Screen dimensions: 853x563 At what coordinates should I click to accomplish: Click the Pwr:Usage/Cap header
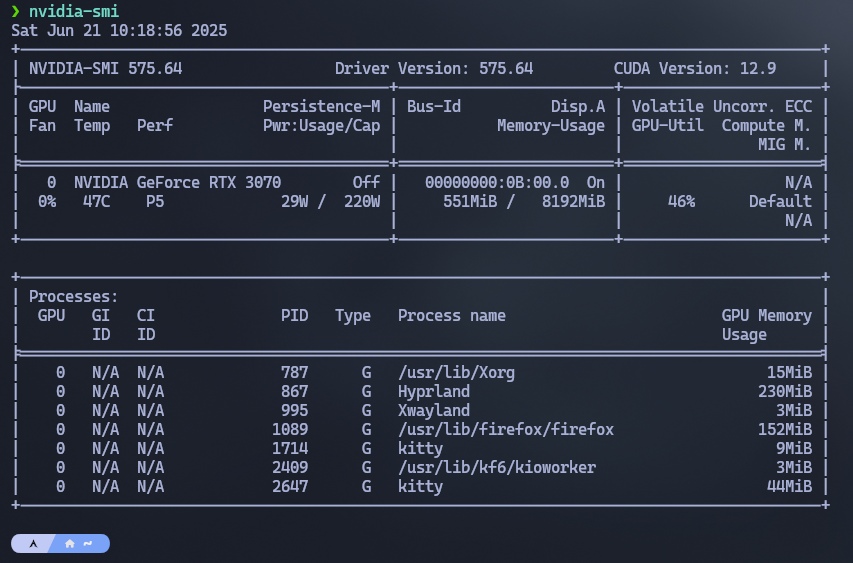click(322, 126)
